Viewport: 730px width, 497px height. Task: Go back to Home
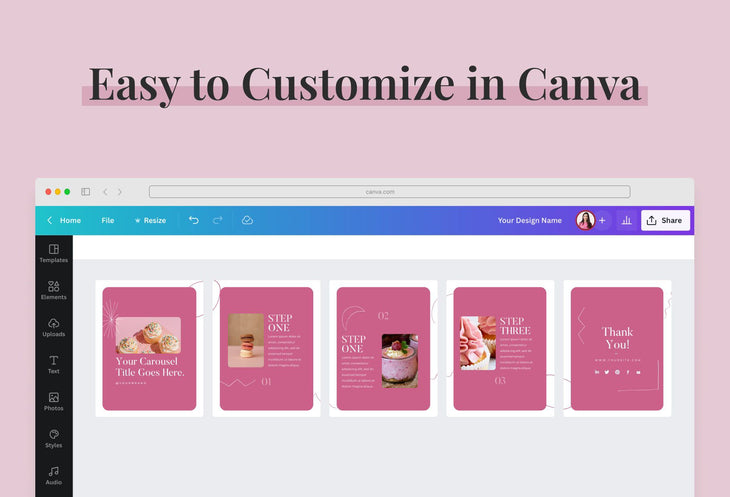pyautogui.click(x=64, y=220)
